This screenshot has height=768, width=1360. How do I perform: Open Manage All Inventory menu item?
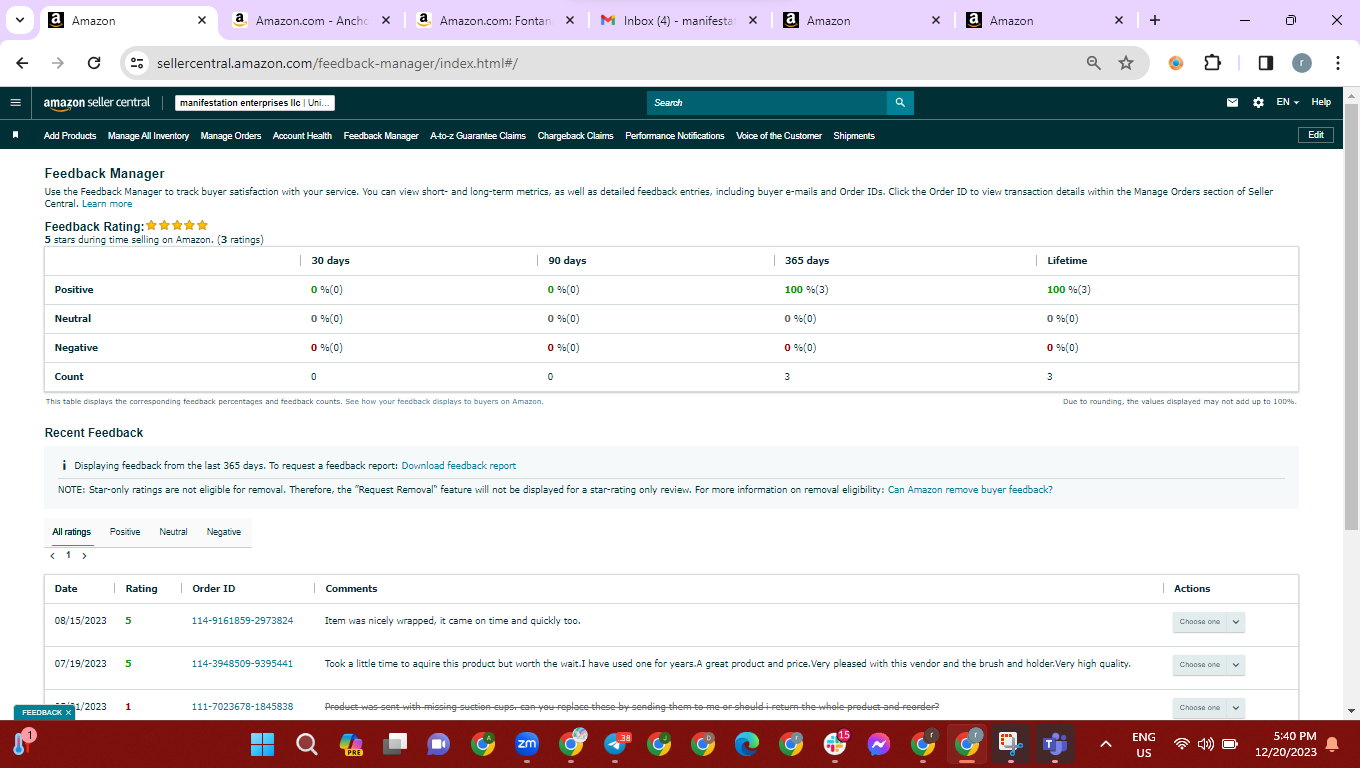tap(148, 136)
